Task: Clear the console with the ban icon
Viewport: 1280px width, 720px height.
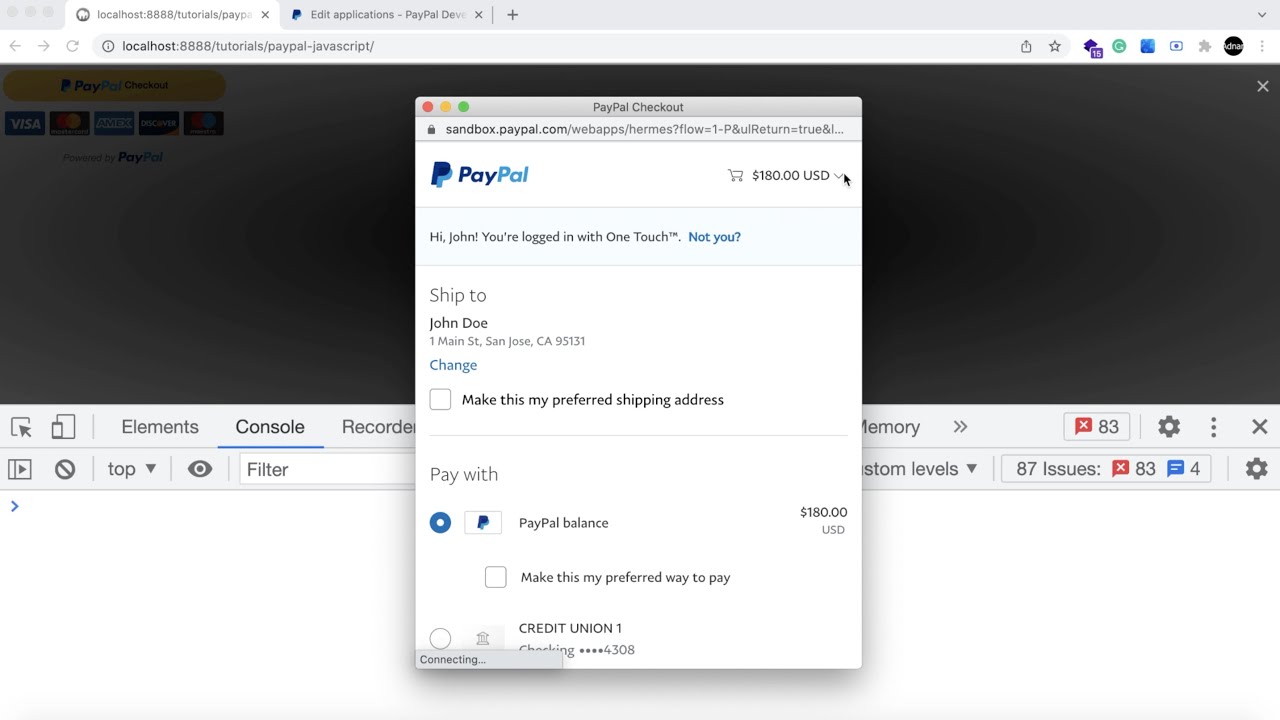Action: pyautogui.click(x=65, y=469)
